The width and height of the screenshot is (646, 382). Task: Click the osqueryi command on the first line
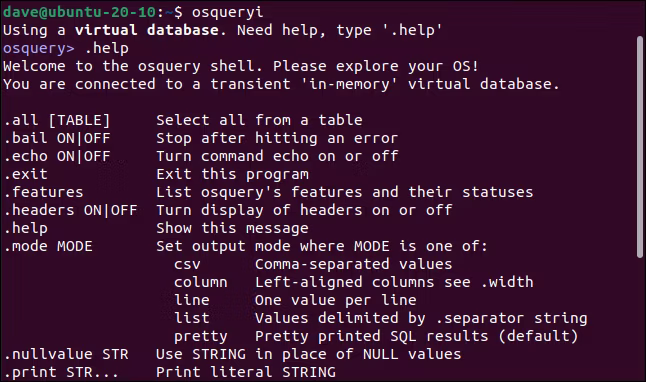(x=227, y=12)
